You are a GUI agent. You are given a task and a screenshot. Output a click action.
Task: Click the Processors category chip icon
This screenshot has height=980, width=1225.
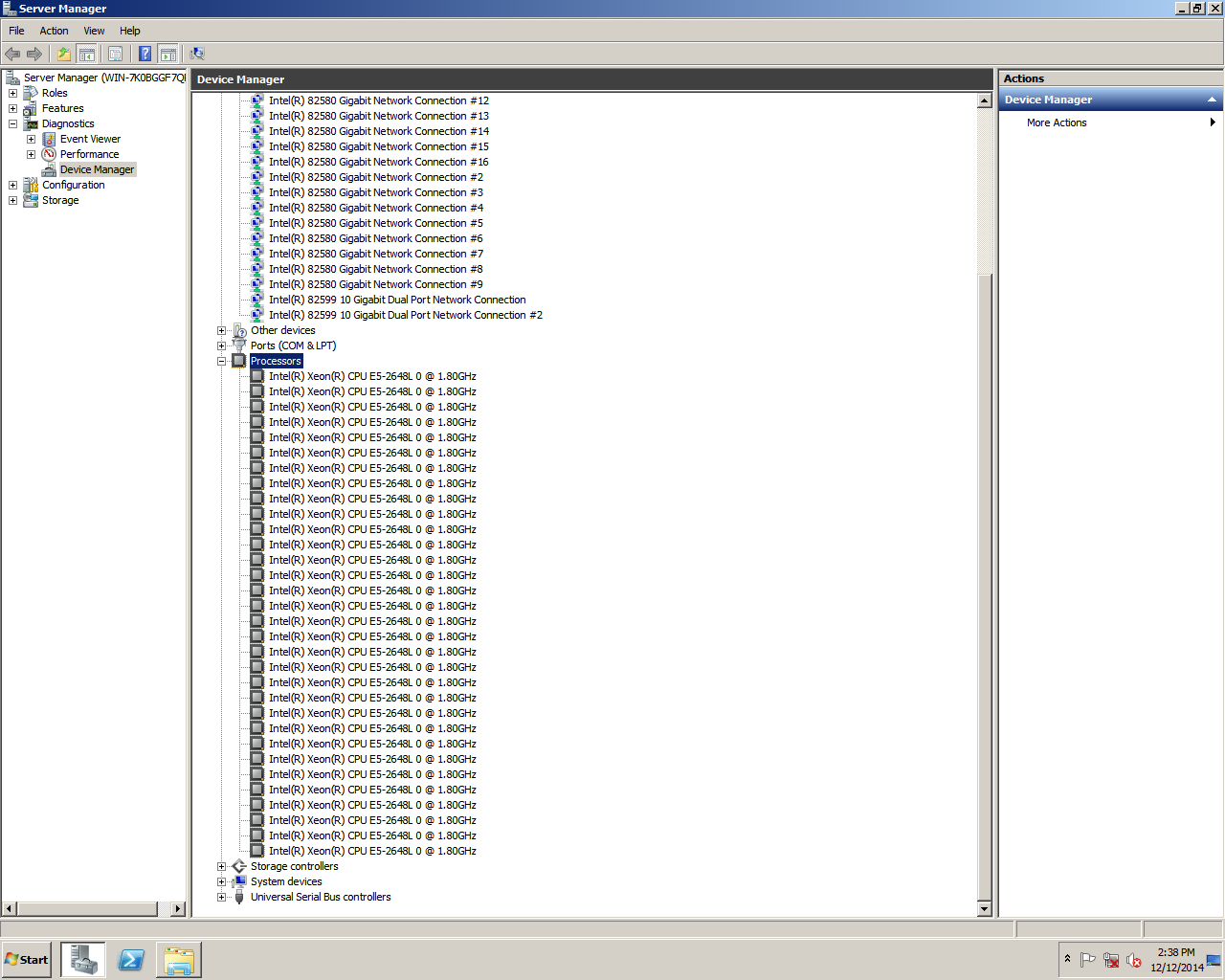[x=239, y=361]
